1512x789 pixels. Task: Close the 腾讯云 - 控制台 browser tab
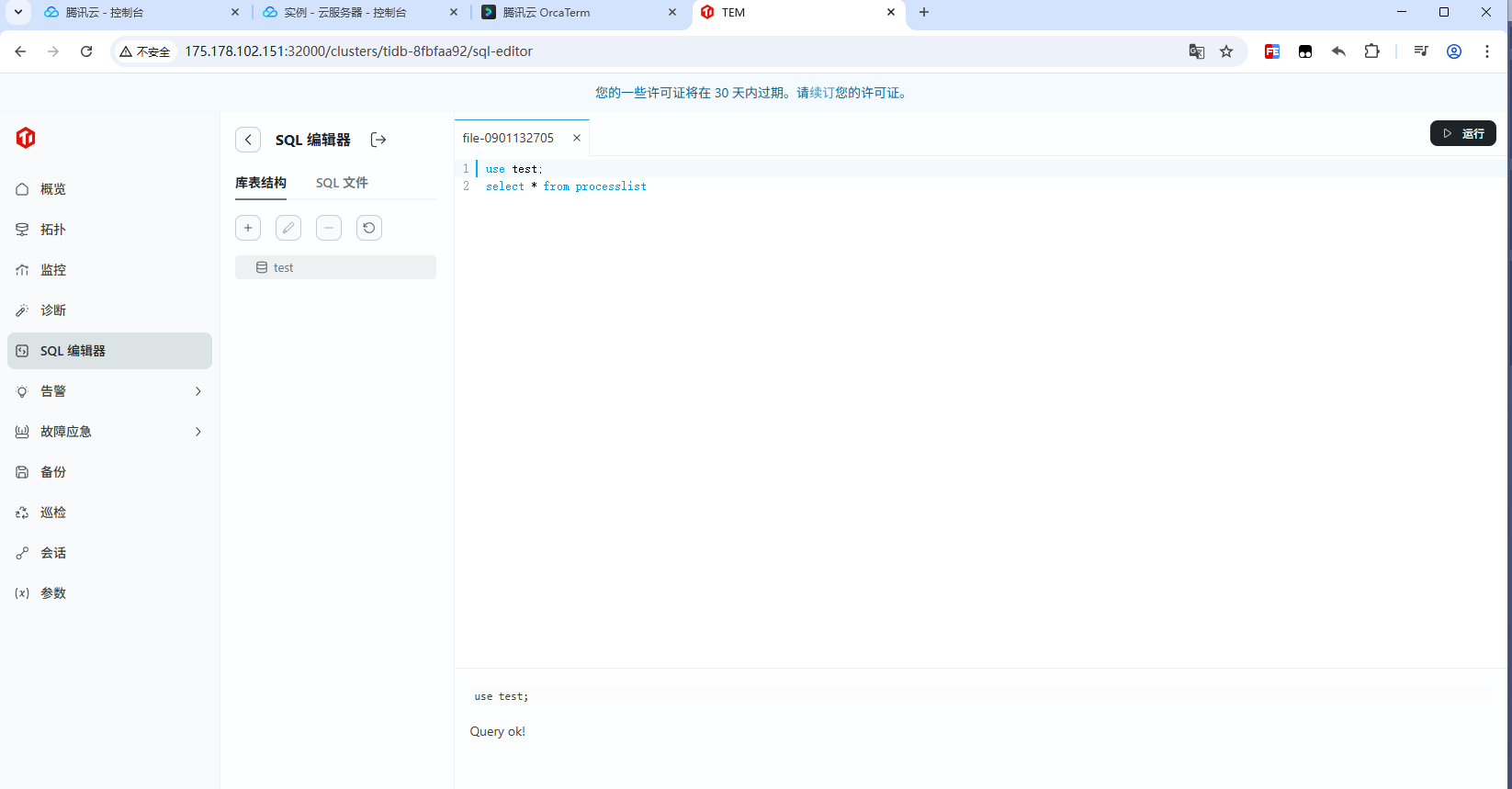tap(235, 13)
